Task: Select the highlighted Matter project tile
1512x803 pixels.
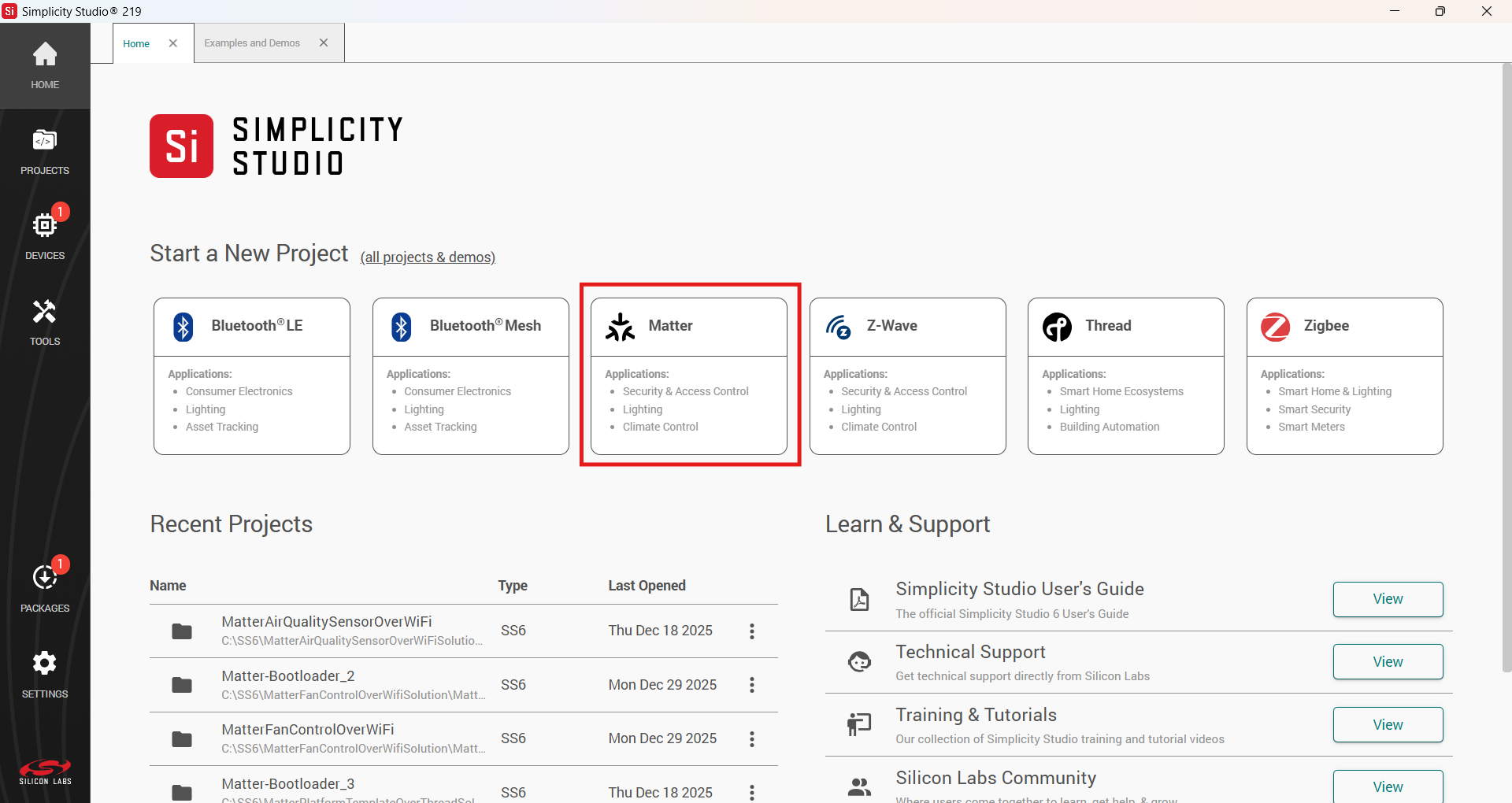Action: [x=690, y=376]
